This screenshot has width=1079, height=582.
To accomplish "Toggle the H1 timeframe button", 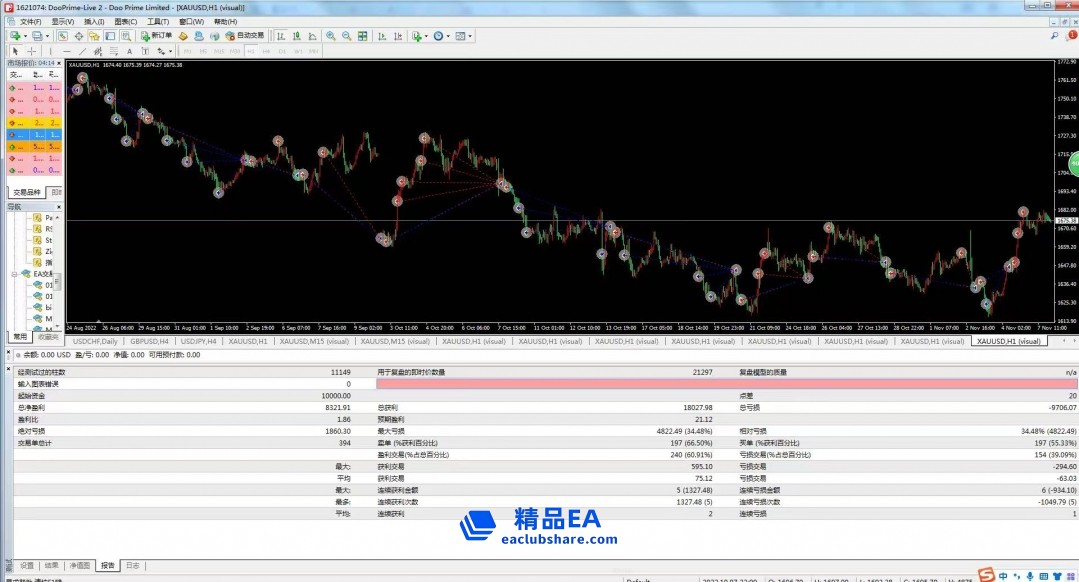I will pos(250,51).
